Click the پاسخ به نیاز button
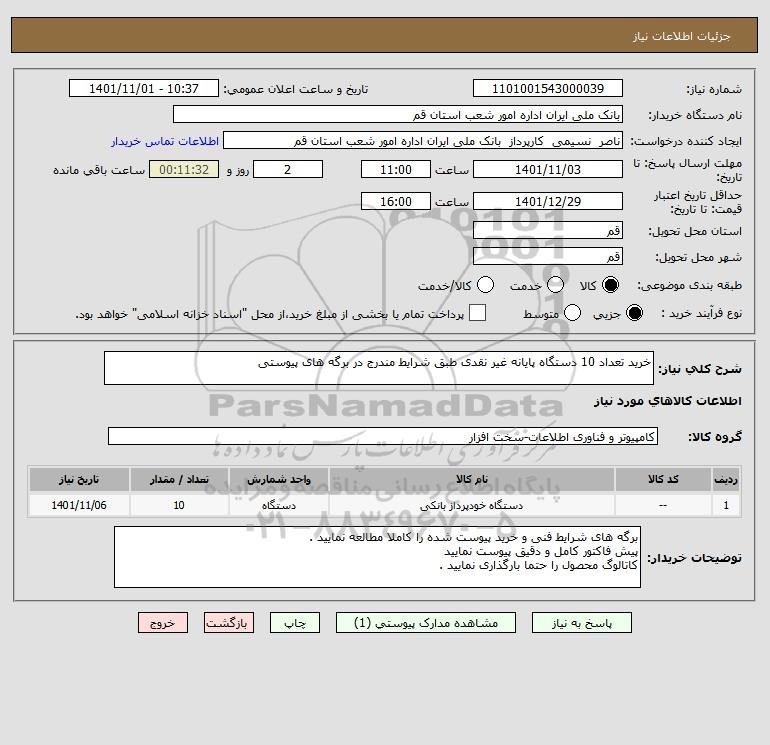 [x=582, y=623]
